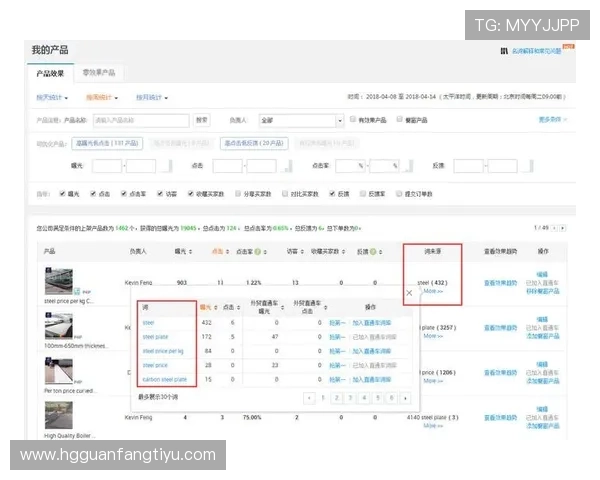Open the 负责人 dropdown showing 全部
This screenshot has width=600, height=480.
point(301,121)
